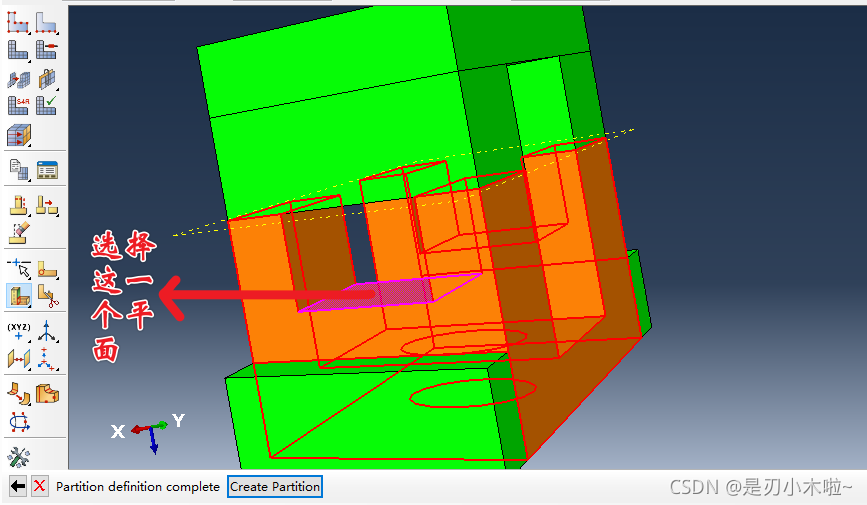The width and height of the screenshot is (867, 505).
Task: Open the wrench and screwdriver tools icon
Action: [x=18, y=456]
